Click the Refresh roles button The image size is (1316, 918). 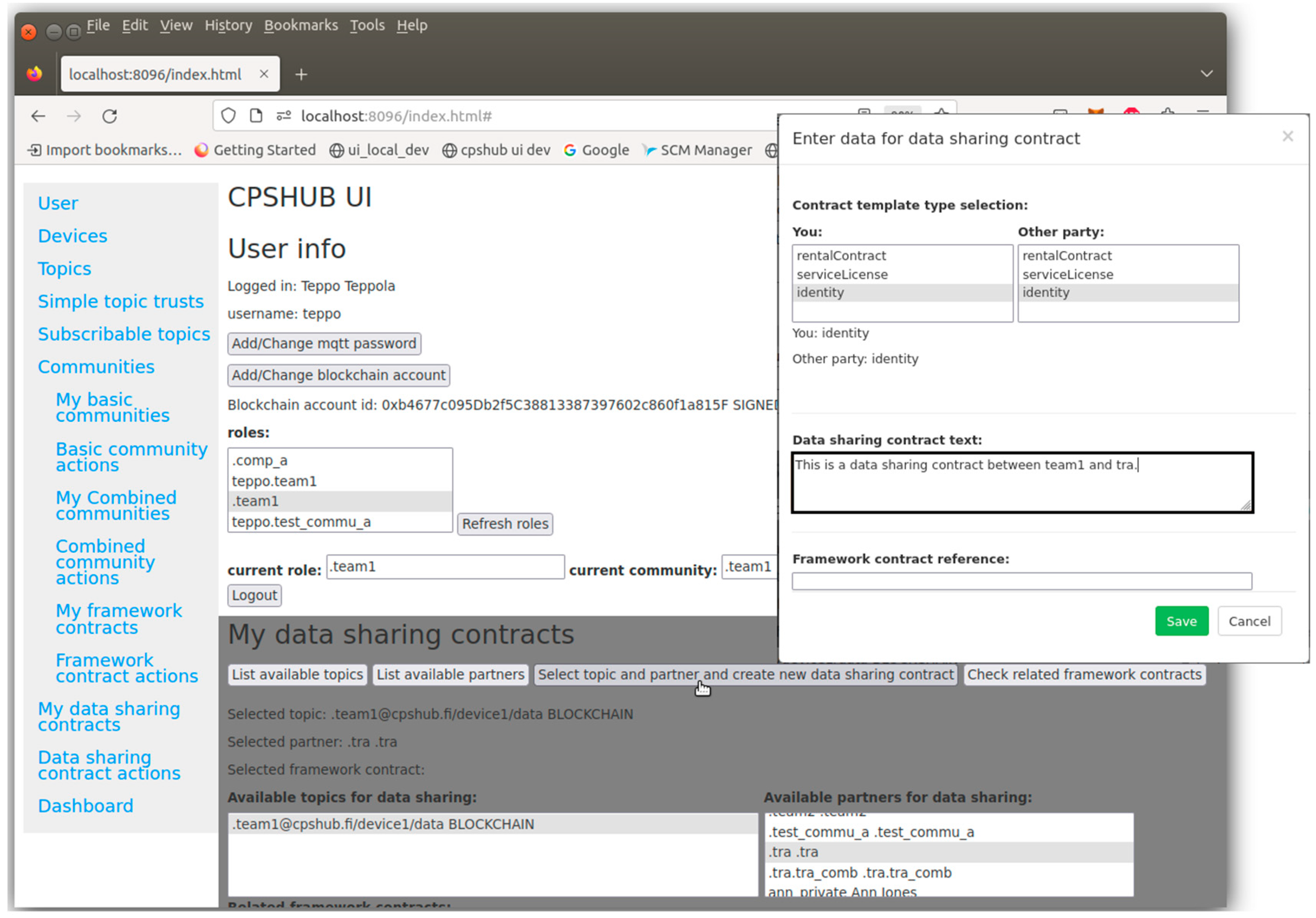pos(504,523)
